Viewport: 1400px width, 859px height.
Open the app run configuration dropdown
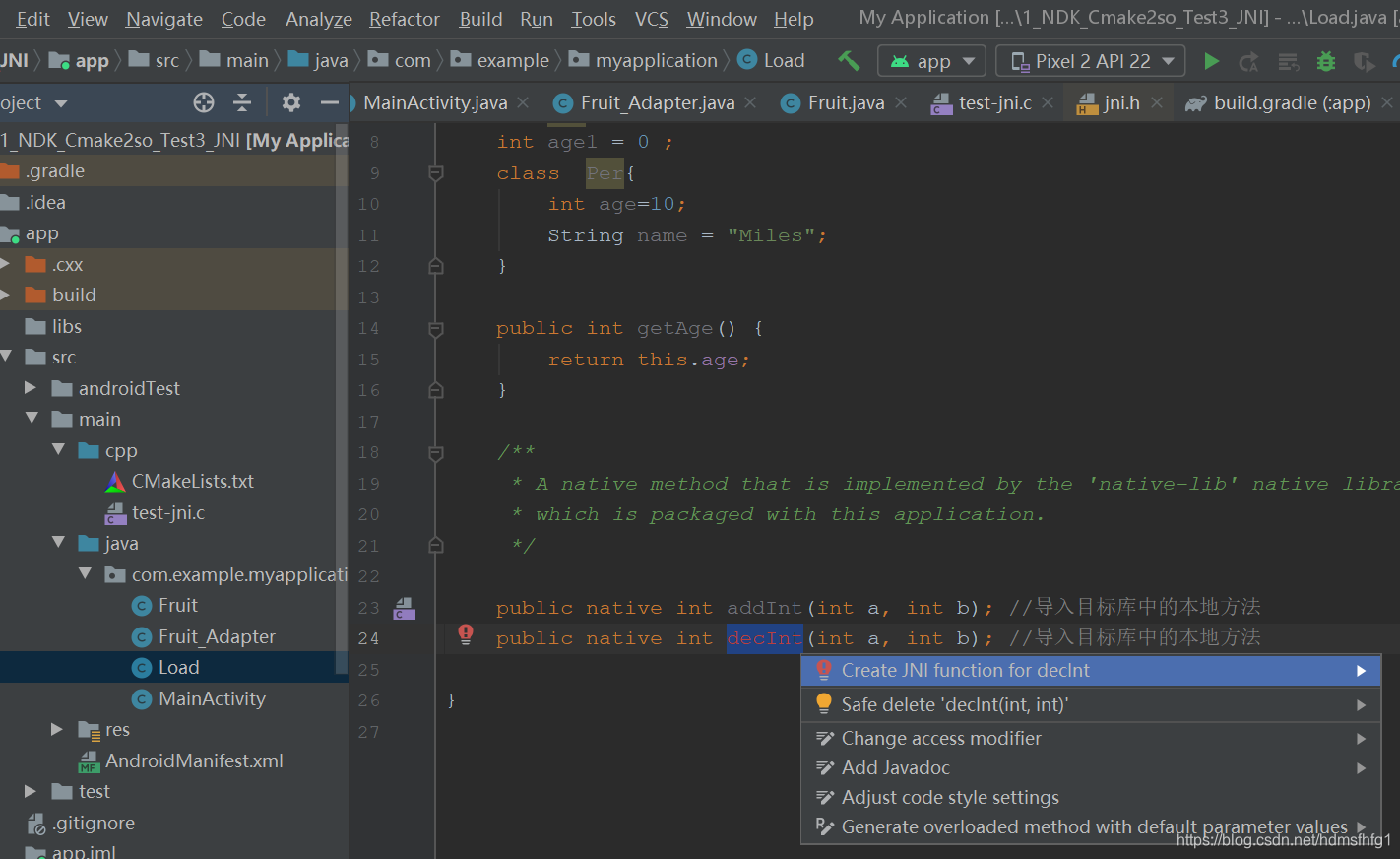pyautogui.click(x=932, y=61)
